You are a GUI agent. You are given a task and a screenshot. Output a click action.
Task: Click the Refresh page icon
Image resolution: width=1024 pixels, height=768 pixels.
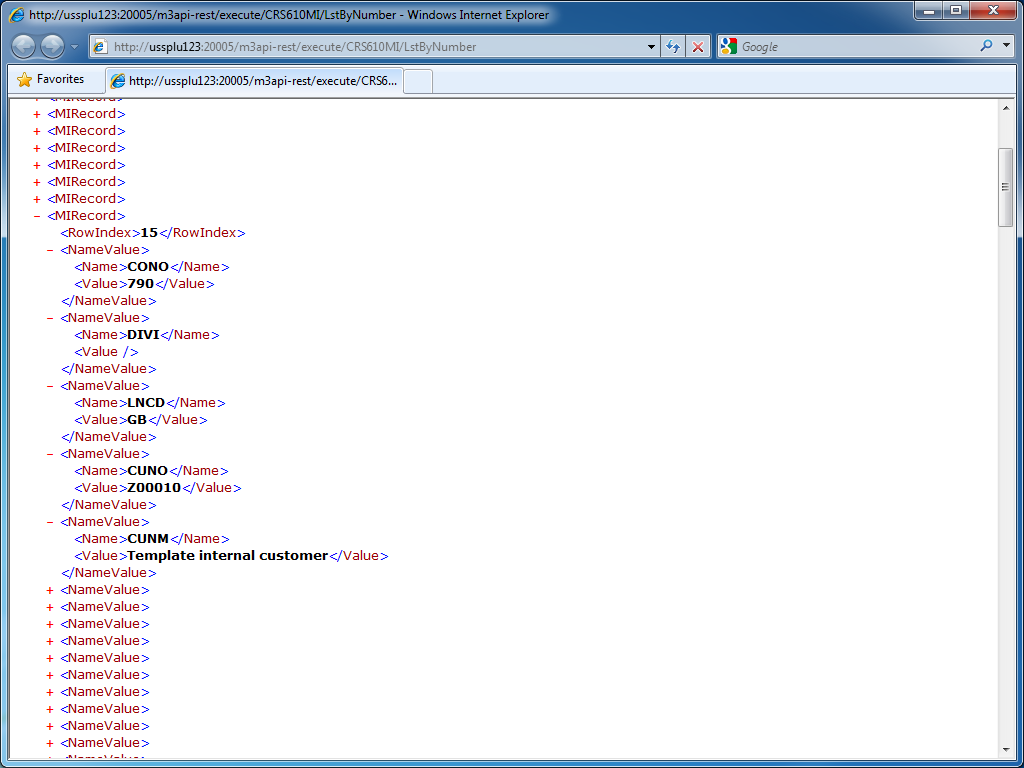pos(673,47)
